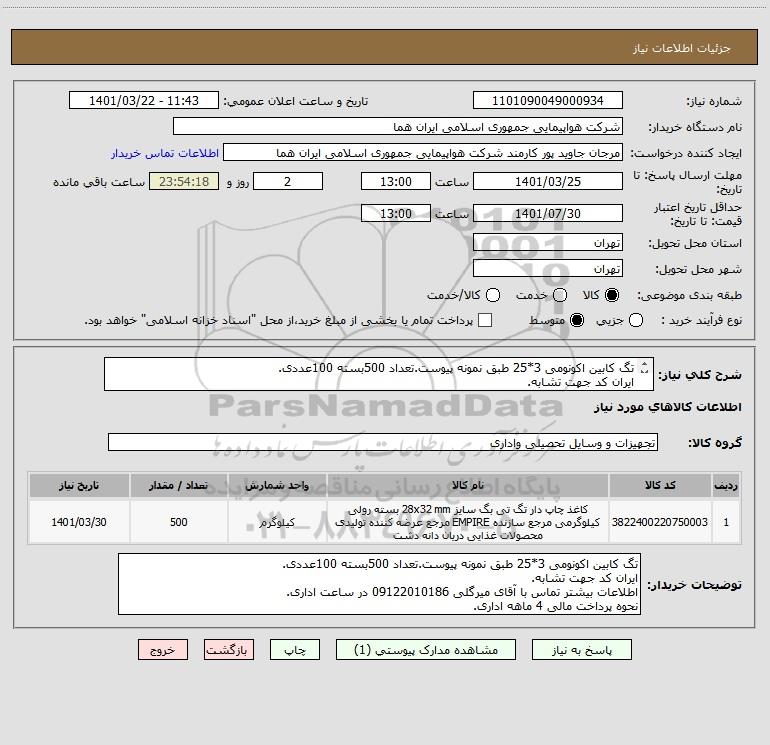The height and width of the screenshot is (745, 770).
Task: Click the 'کد کالا' column header
Action: point(660,486)
